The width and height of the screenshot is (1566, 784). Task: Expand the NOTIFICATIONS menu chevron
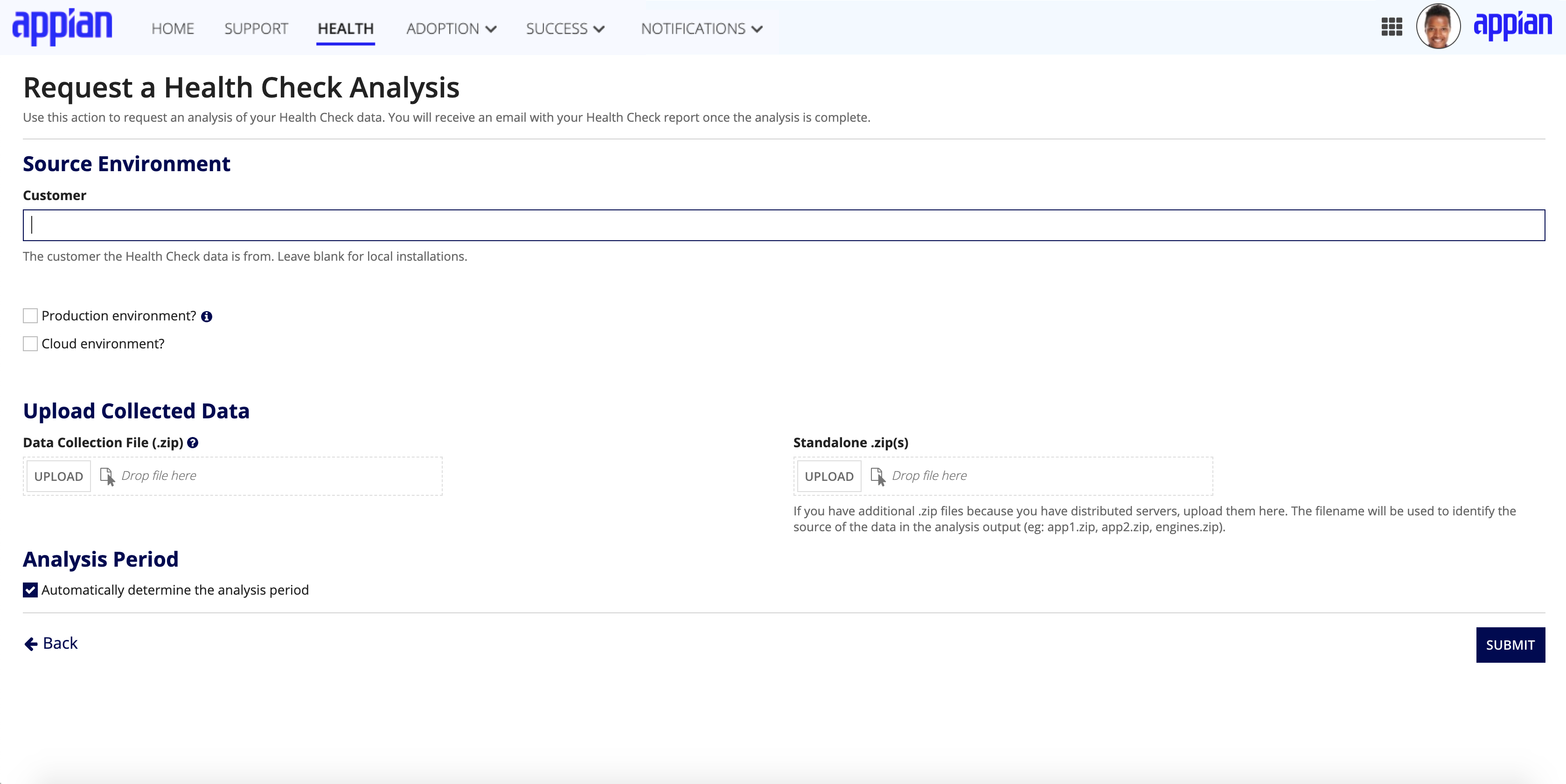tap(757, 29)
